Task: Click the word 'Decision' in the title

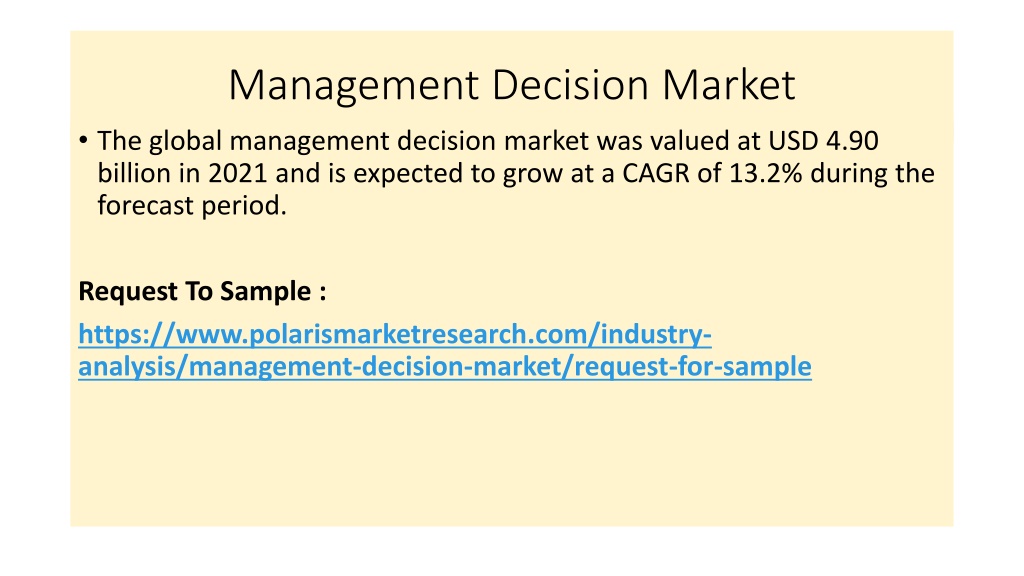Action: (x=570, y=85)
